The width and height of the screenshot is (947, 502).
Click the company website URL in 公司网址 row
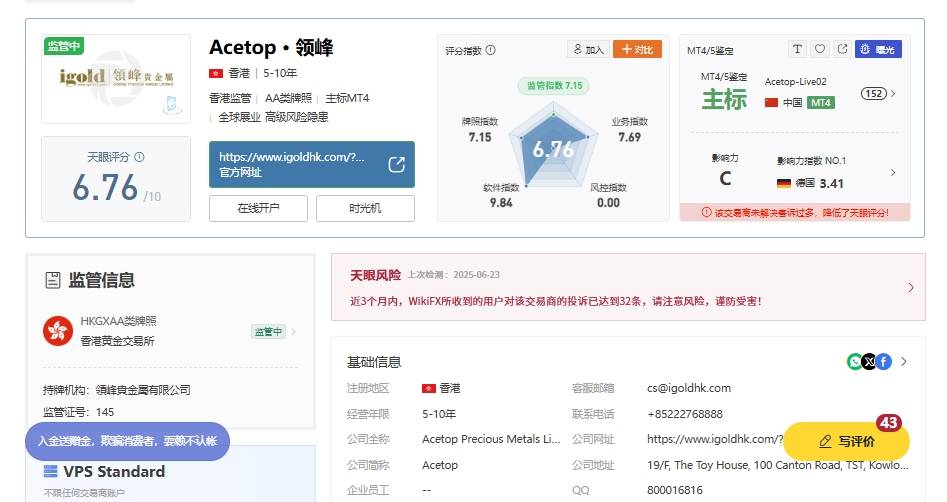(x=715, y=440)
